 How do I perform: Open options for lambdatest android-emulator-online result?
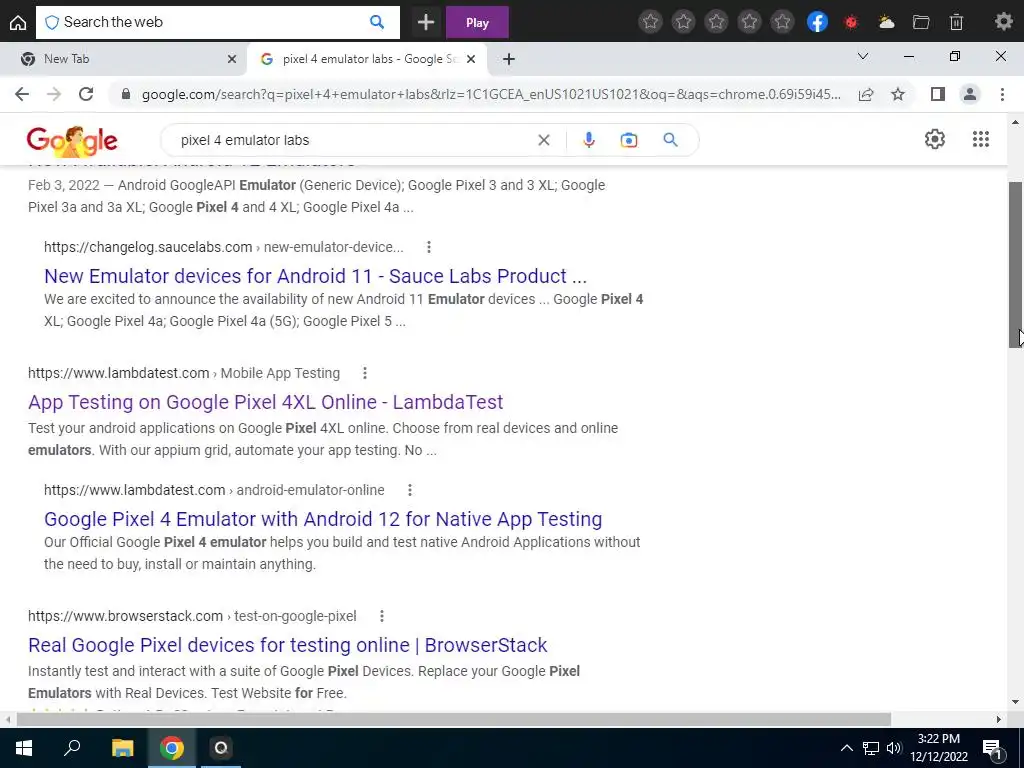point(409,490)
